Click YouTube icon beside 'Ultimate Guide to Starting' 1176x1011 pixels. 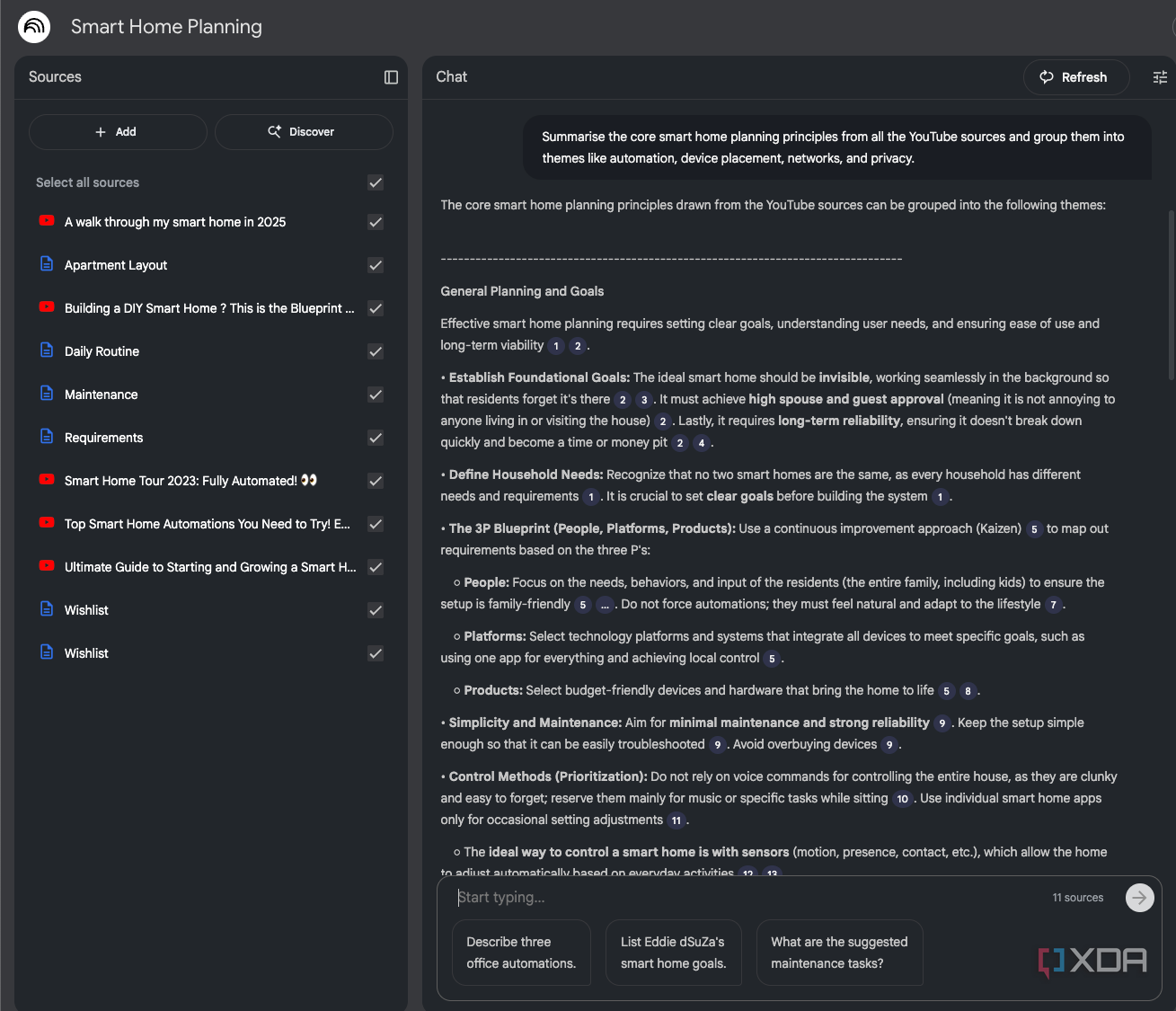[47, 566]
